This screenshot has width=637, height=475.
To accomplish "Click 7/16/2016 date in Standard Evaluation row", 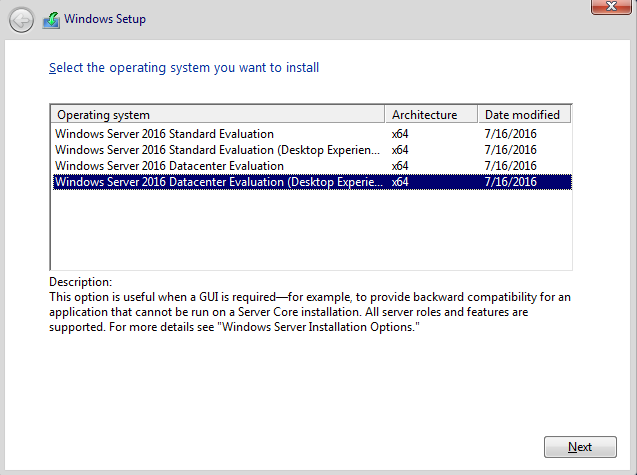I will click(510, 134).
